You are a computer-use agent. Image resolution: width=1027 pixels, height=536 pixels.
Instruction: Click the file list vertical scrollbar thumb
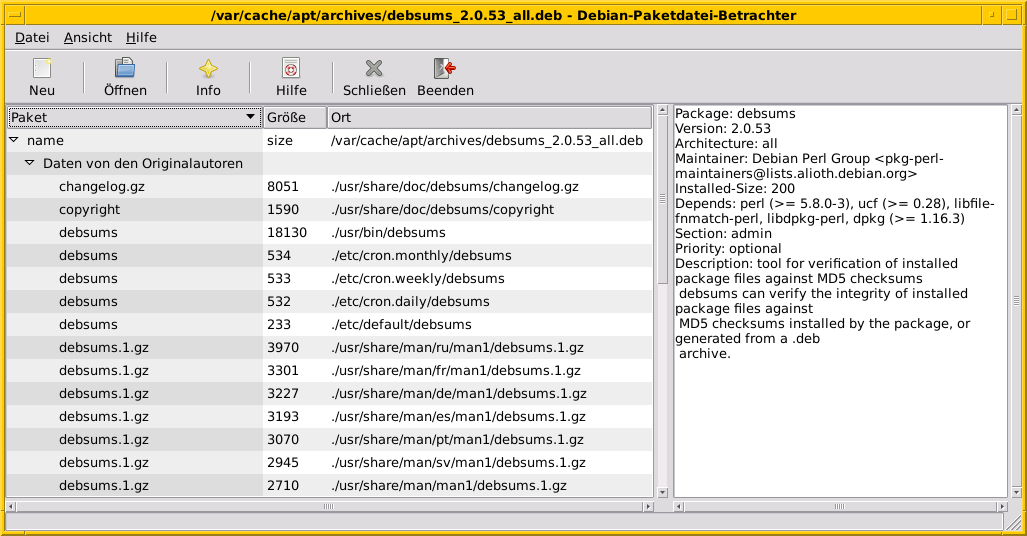pyautogui.click(x=662, y=200)
